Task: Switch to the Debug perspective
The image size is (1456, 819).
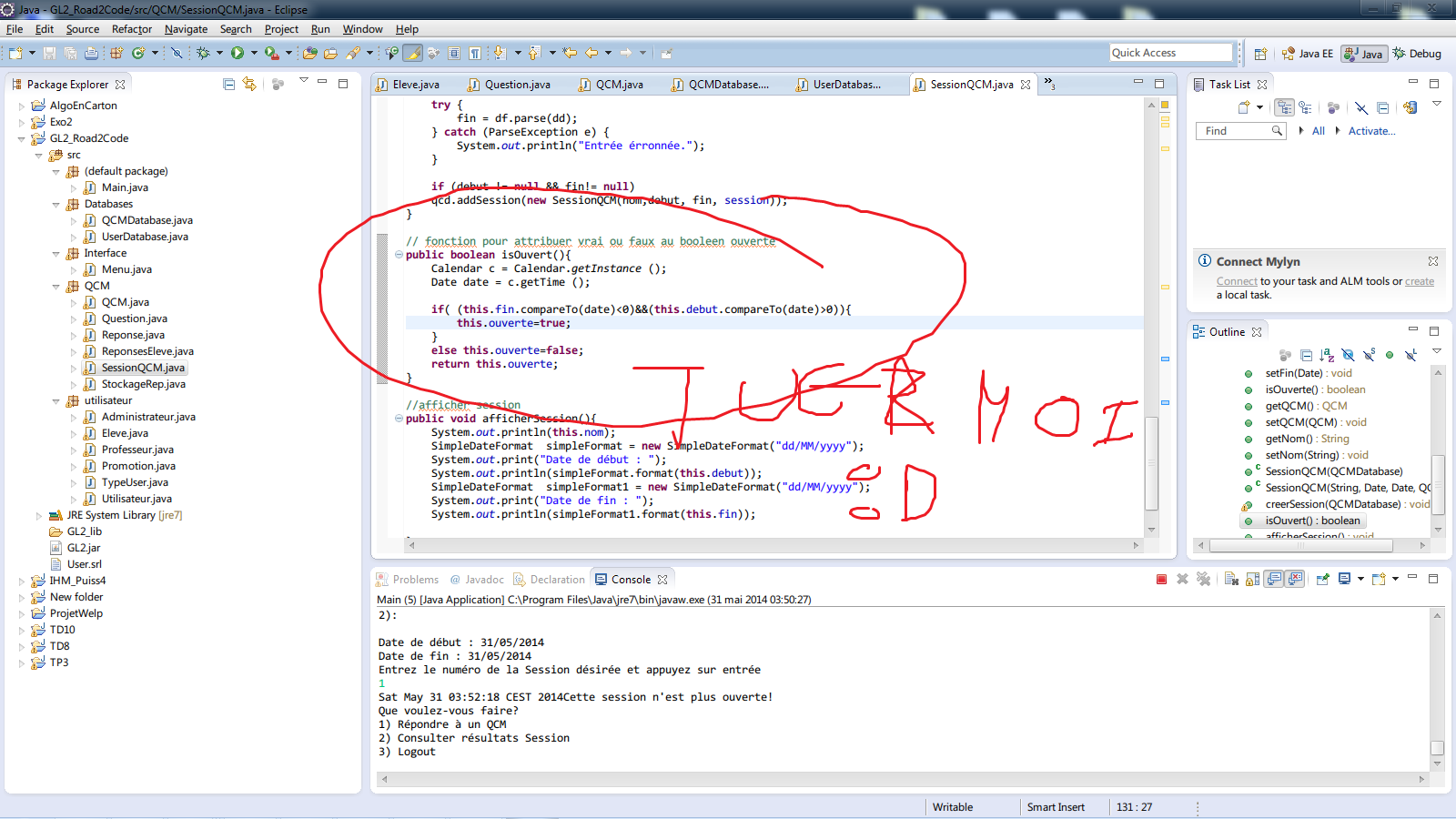Action: click(x=1417, y=54)
